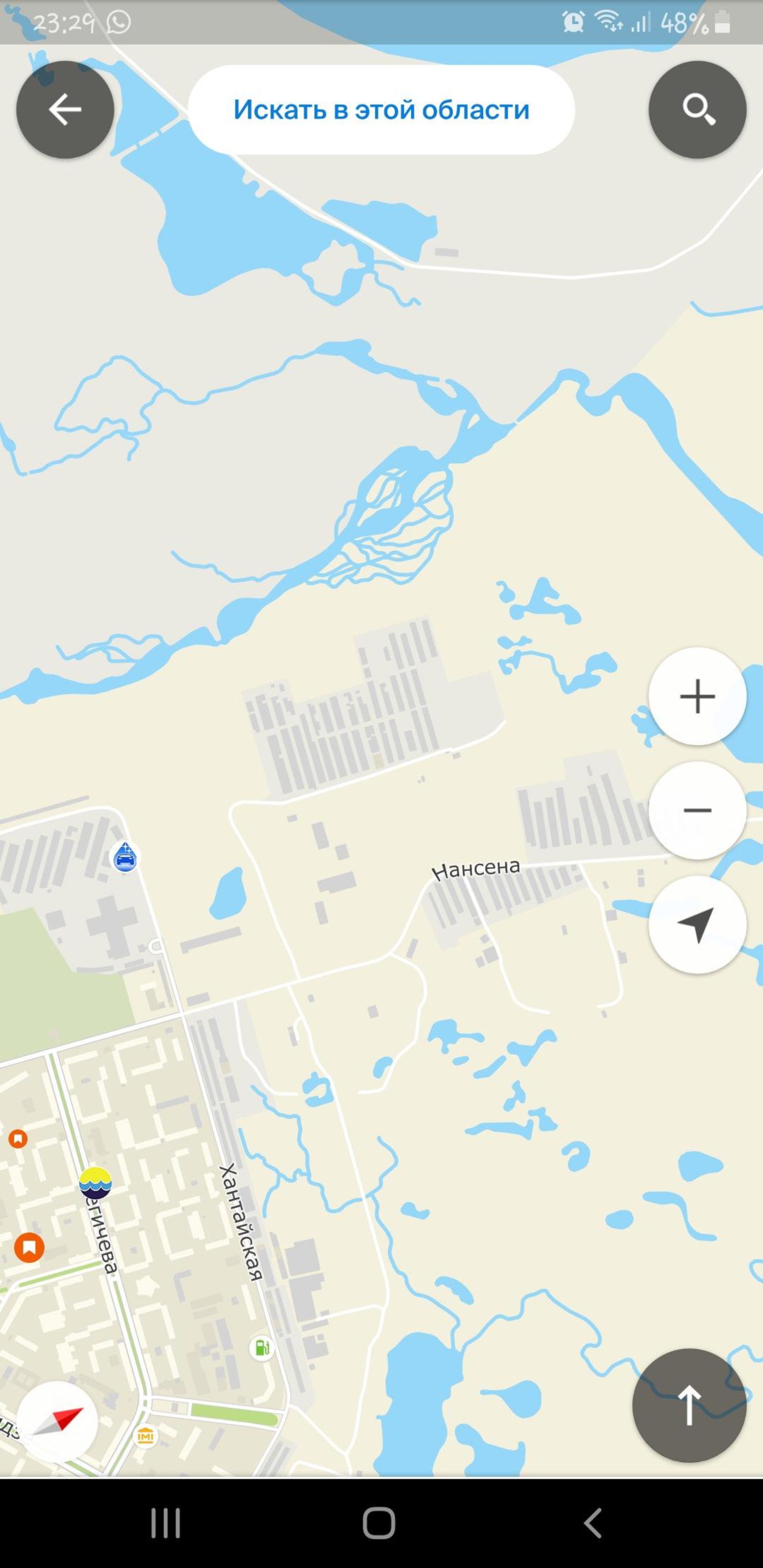
Task: Tap the back arrow button
Action: click(65, 110)
